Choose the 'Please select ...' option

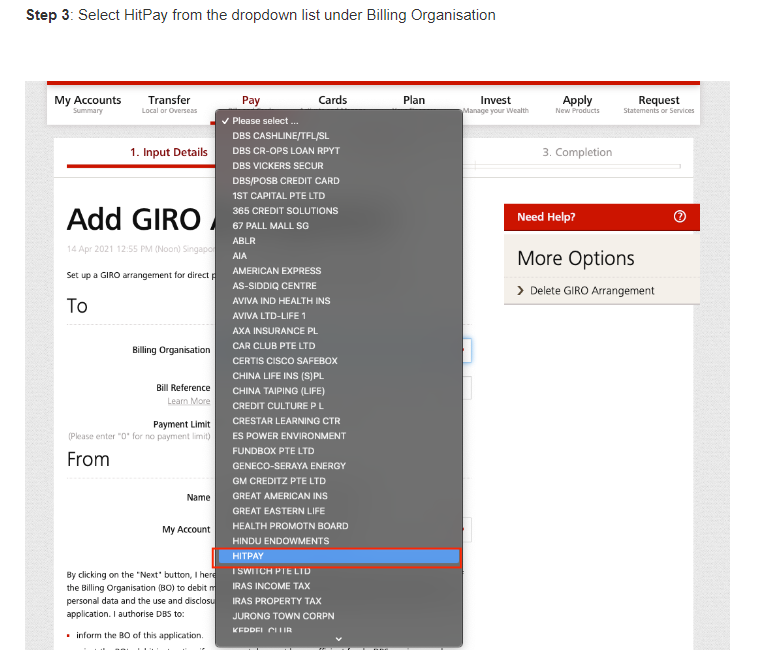pyautogui.click(x=339, y=121)
